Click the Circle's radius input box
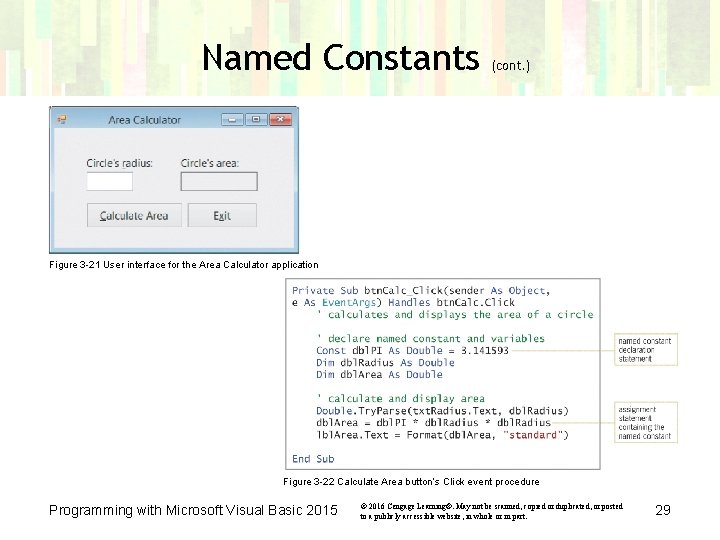Viewport: 720px width, 540px height. click(x=110, y=181)
